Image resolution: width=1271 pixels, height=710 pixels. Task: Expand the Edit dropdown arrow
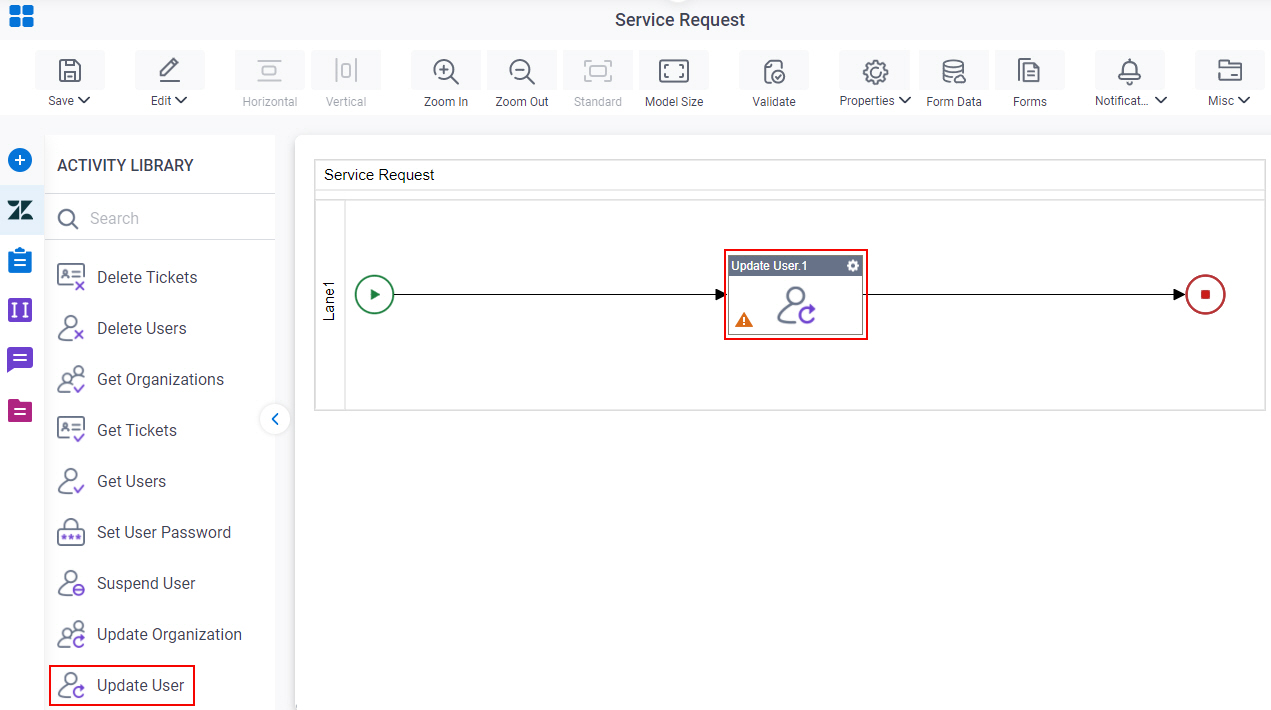tap(181, 100)
